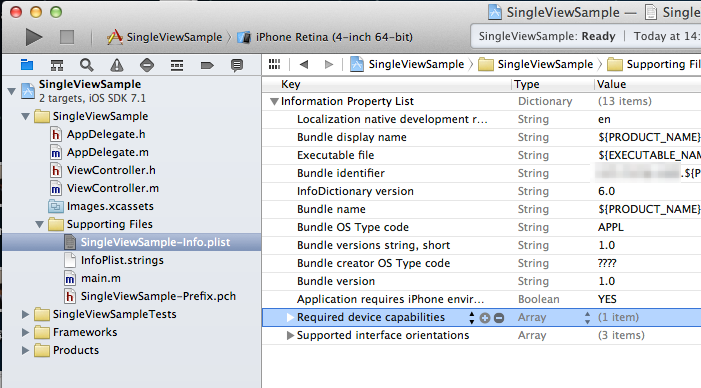Click the SingleViewSample: Ready status display
This screenshot has height=388, width=701.
tap(547, 36)
